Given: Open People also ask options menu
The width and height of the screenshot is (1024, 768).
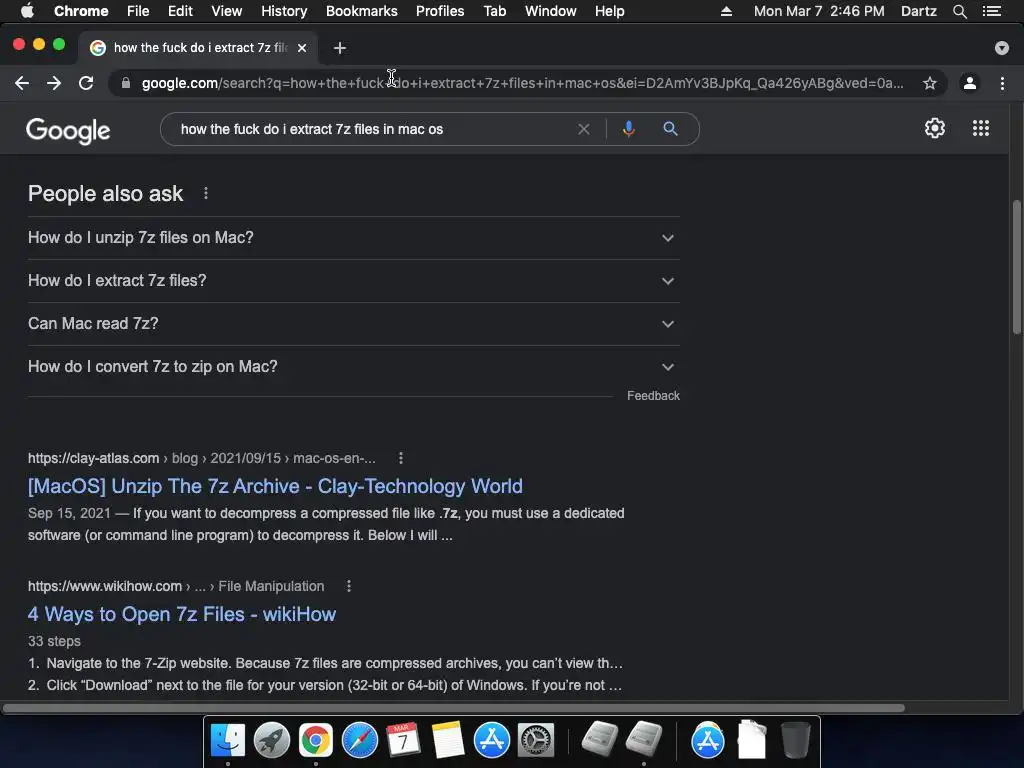Looking at the screenshot, I should [206, 193].
